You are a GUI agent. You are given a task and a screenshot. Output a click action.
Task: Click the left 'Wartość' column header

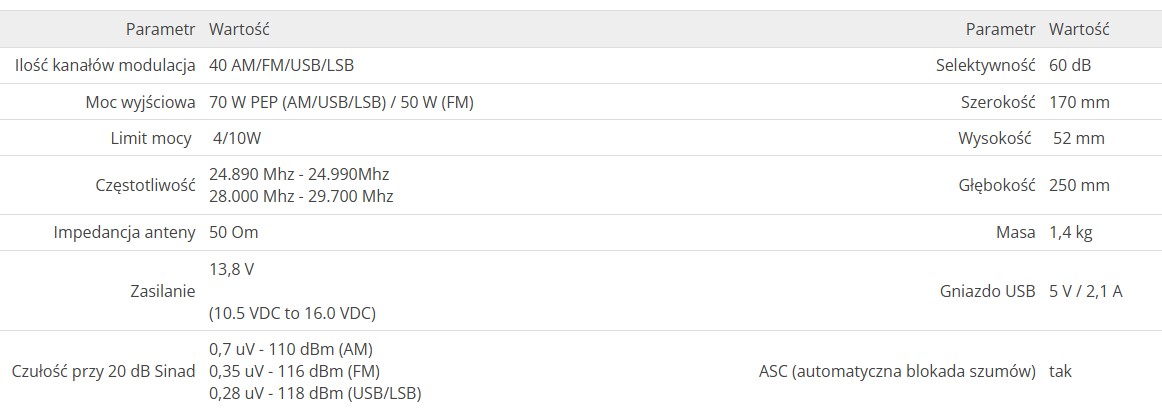[239, 30]
